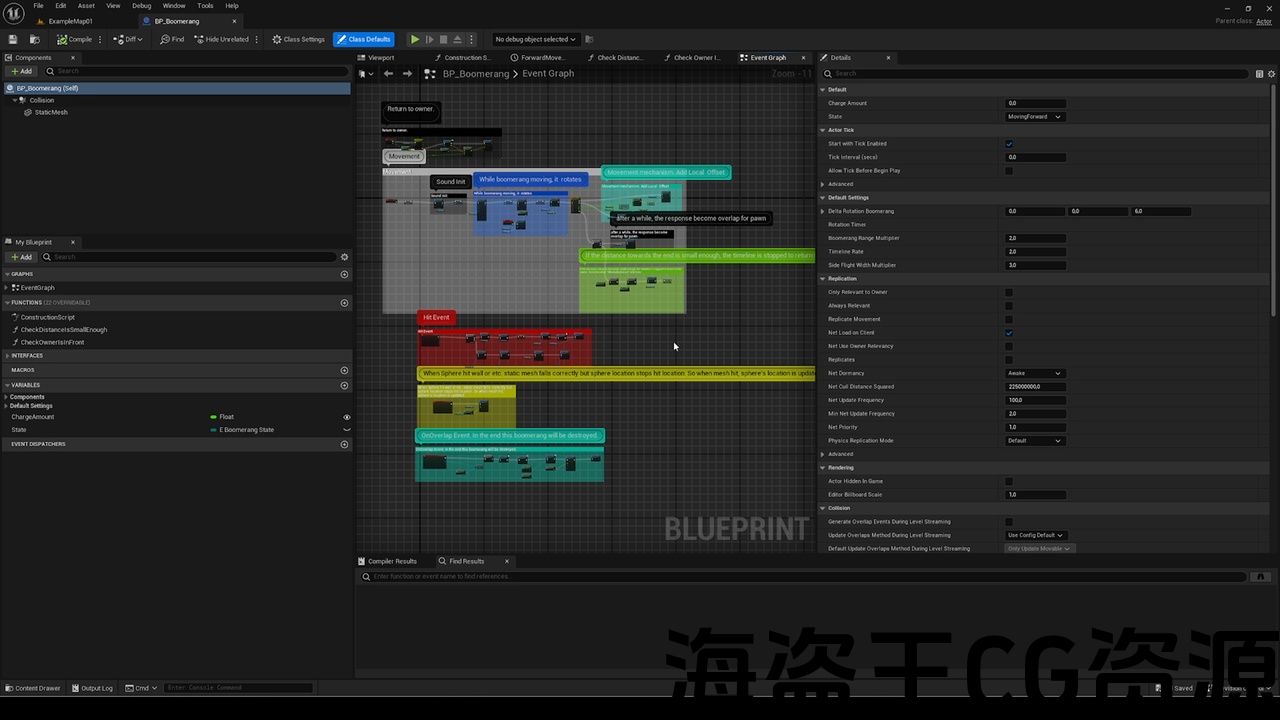Expand the Delta Rotation Boomerang property
The width and height of the screenshot is (1280, 720).
823,212
